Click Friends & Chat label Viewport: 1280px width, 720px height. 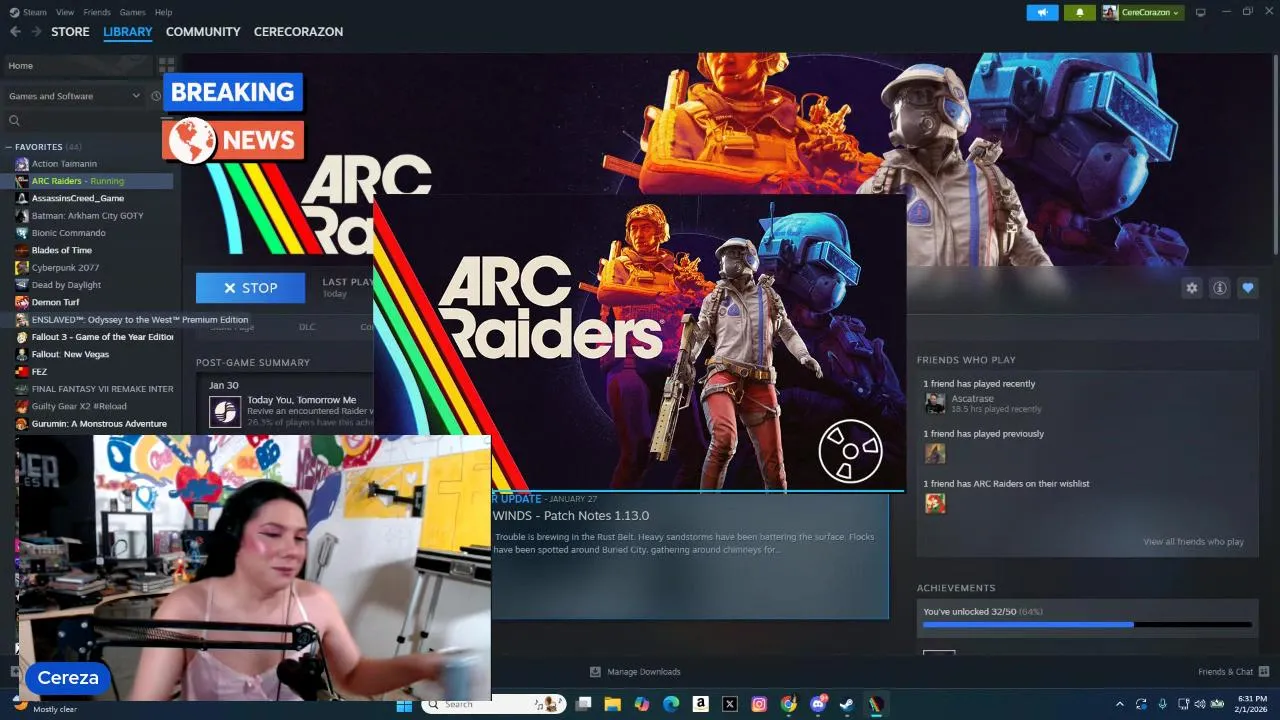[x=1225, y=672]
